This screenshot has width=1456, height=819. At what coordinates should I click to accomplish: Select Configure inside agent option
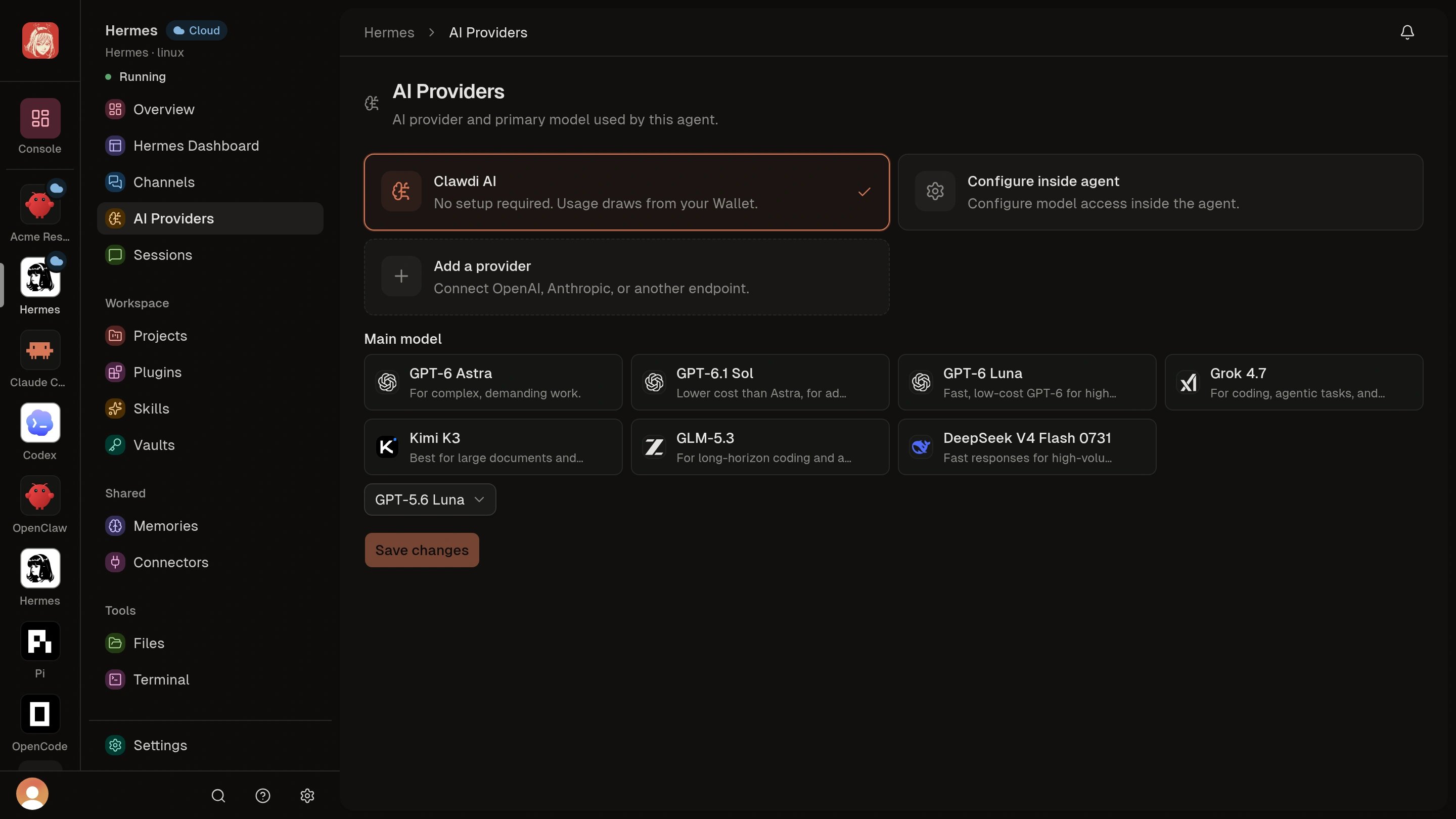pos(1160,192)
